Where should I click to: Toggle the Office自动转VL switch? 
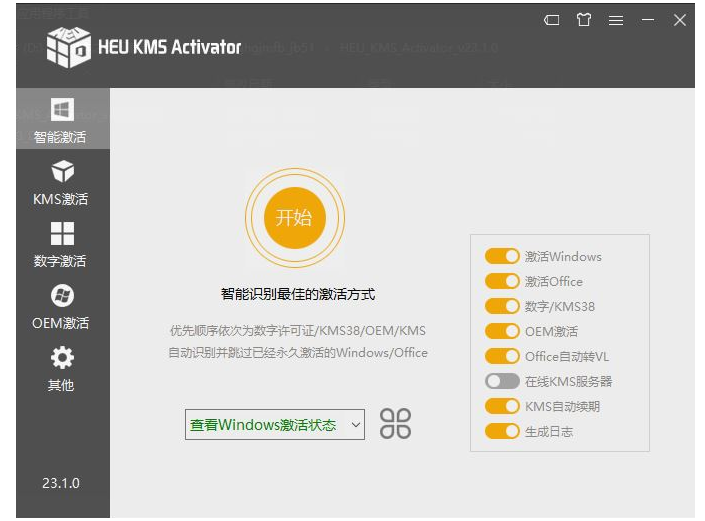[502, 357]
